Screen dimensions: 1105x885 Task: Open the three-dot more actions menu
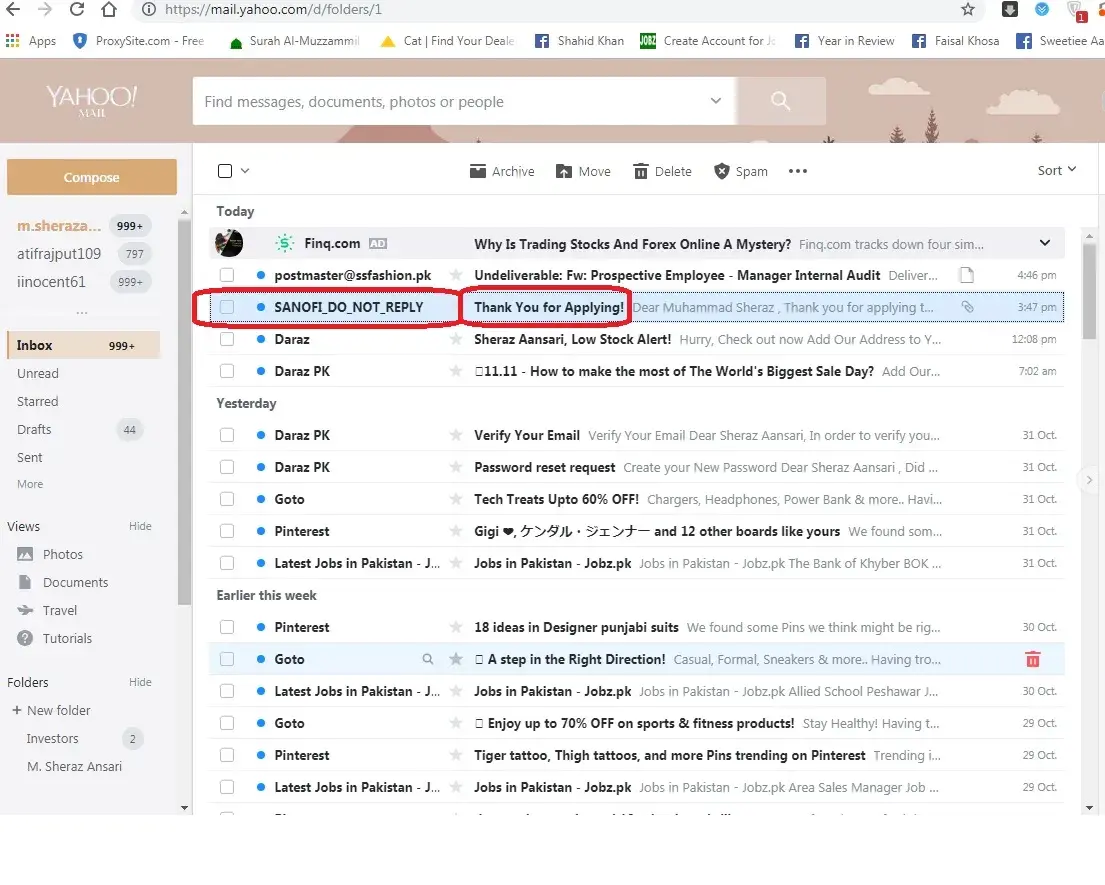pyautogui.click(x=797, y=171)
